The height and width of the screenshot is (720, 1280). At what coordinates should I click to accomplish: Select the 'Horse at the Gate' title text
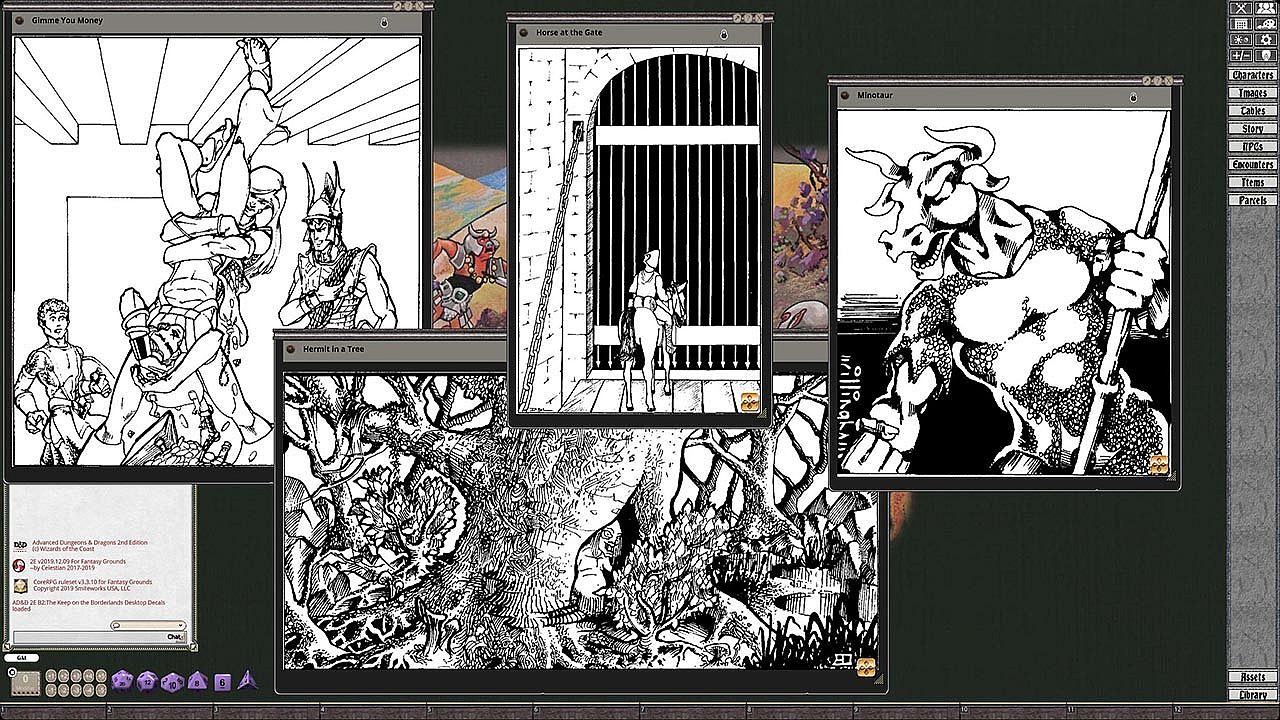pos(569,33)
